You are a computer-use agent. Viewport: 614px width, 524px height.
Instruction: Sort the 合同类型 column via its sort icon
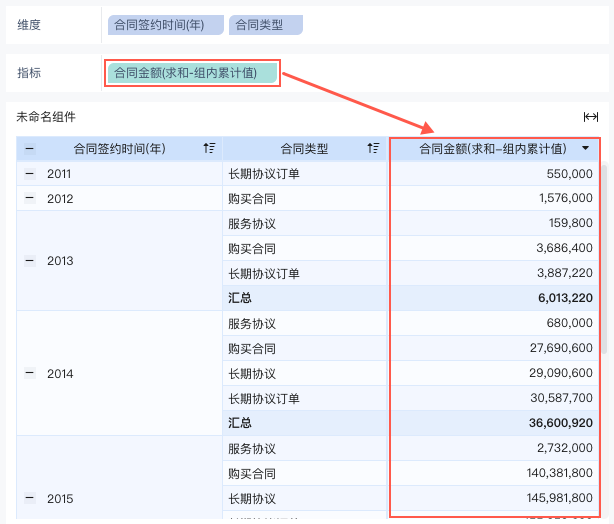(373, 148)
